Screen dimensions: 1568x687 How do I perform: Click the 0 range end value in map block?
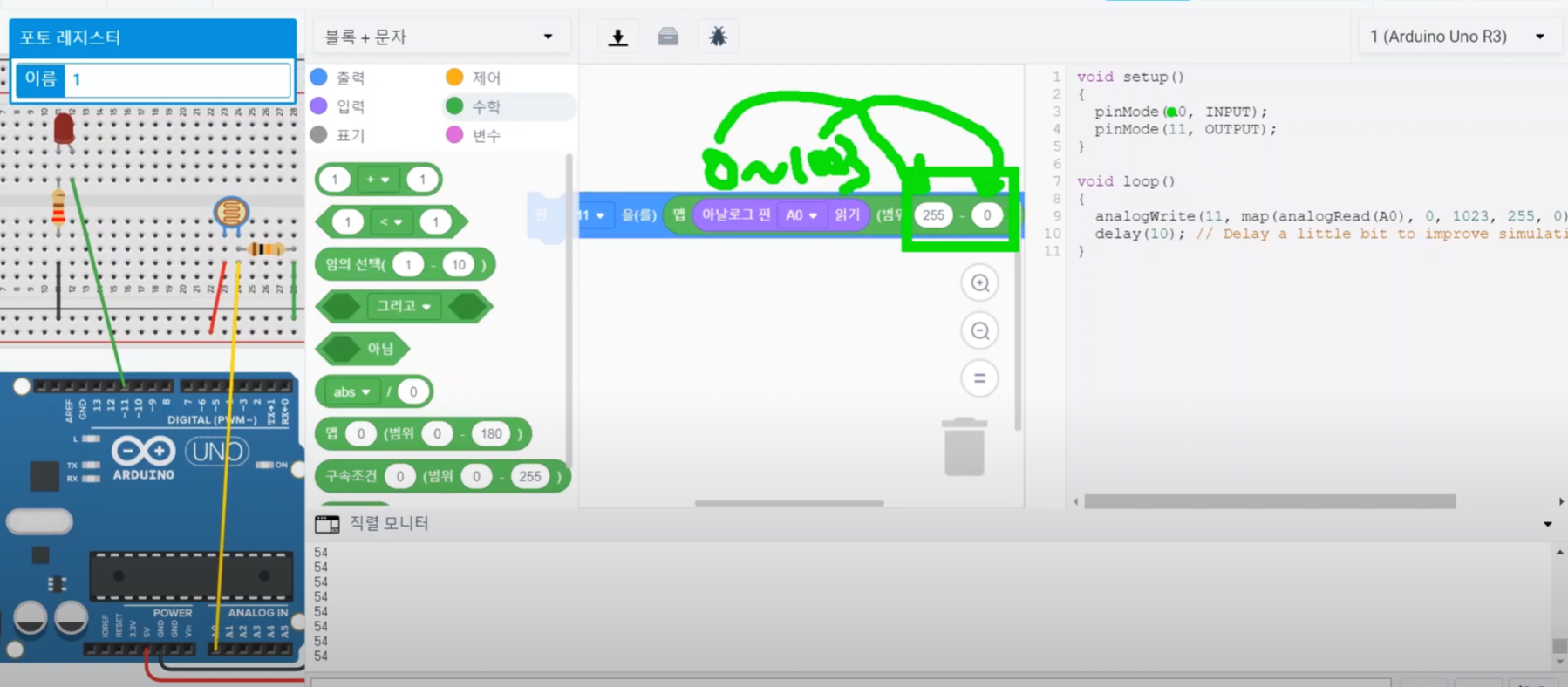click(x=986, y=215)
